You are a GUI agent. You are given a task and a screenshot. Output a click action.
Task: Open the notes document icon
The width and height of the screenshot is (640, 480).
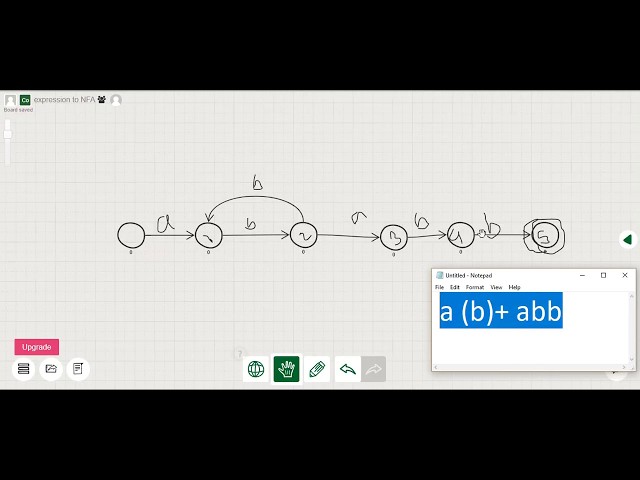[x=78, y=369]
